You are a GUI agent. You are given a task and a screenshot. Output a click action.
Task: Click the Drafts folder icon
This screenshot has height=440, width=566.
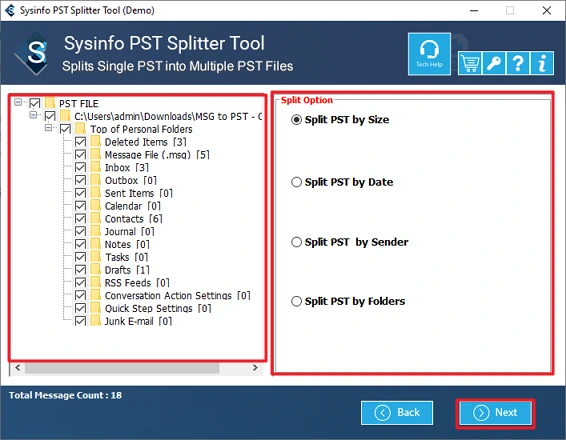click(x=95, y=270)
